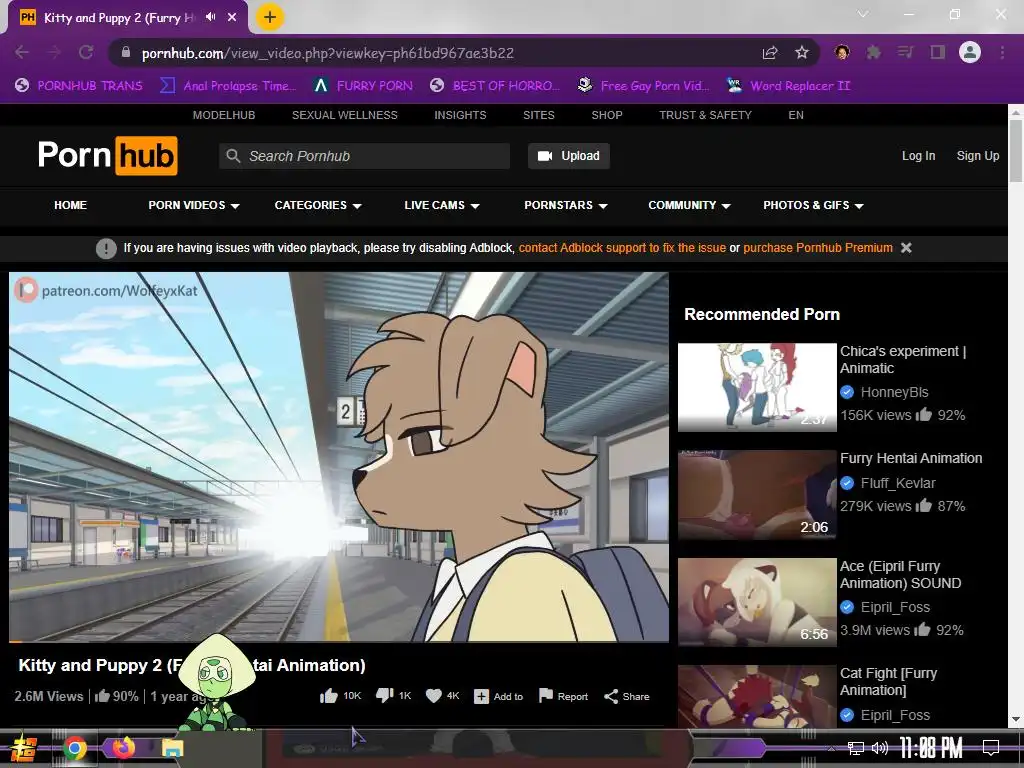This screenshot has height=768, width=1024.
Task: Open the HonneyBls channel link
Action: coord(894,392)
